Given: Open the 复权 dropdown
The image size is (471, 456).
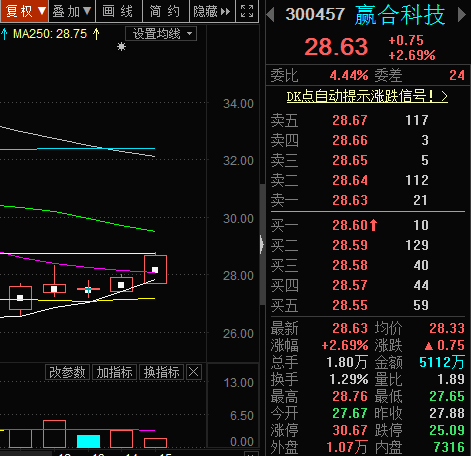Looking at the screenshot, I should tap(24, 11).
